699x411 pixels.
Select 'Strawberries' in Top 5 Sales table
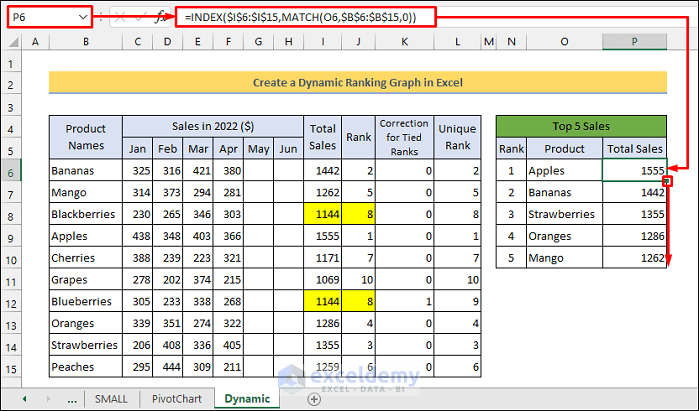coord(564,214)
